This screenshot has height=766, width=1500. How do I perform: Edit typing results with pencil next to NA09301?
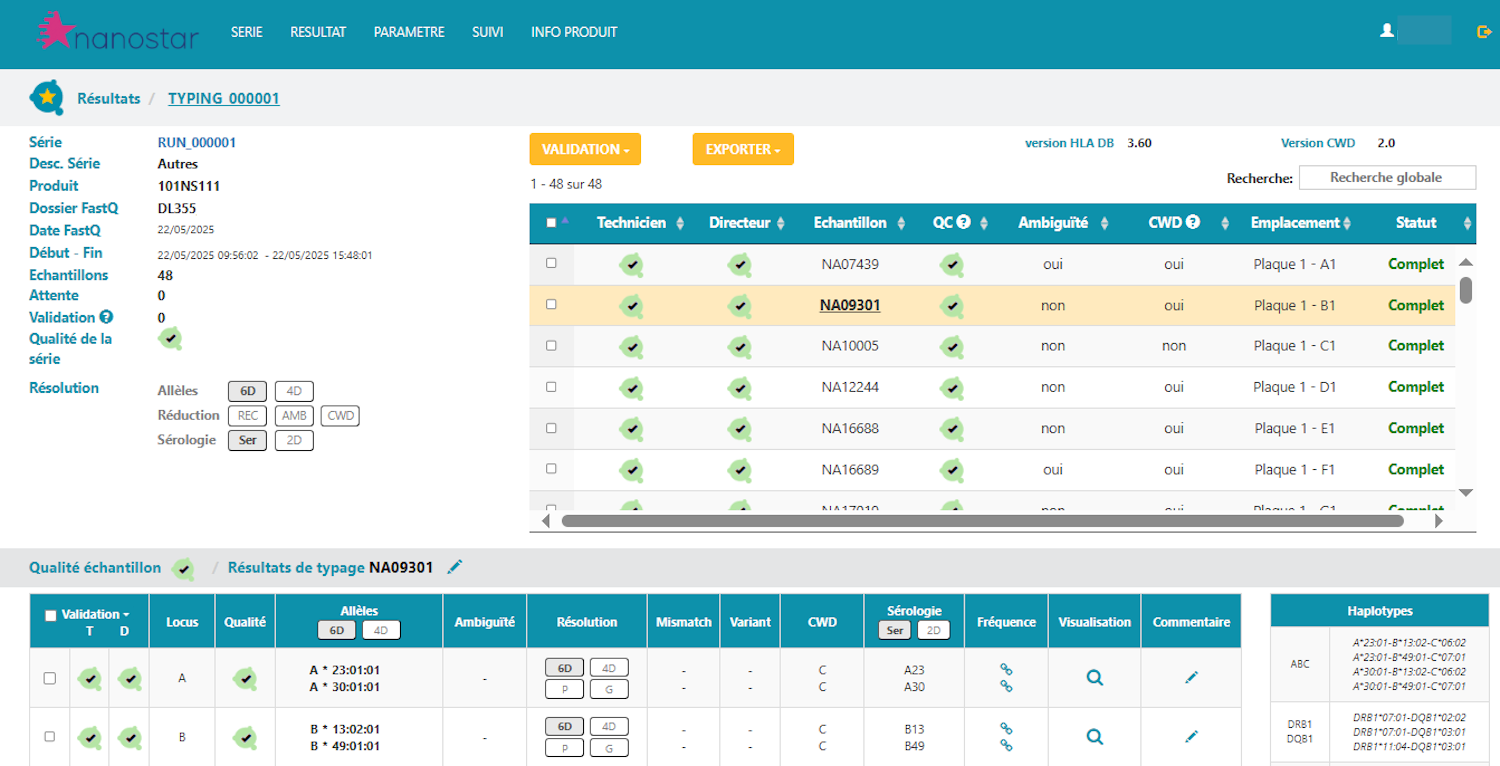455,567
